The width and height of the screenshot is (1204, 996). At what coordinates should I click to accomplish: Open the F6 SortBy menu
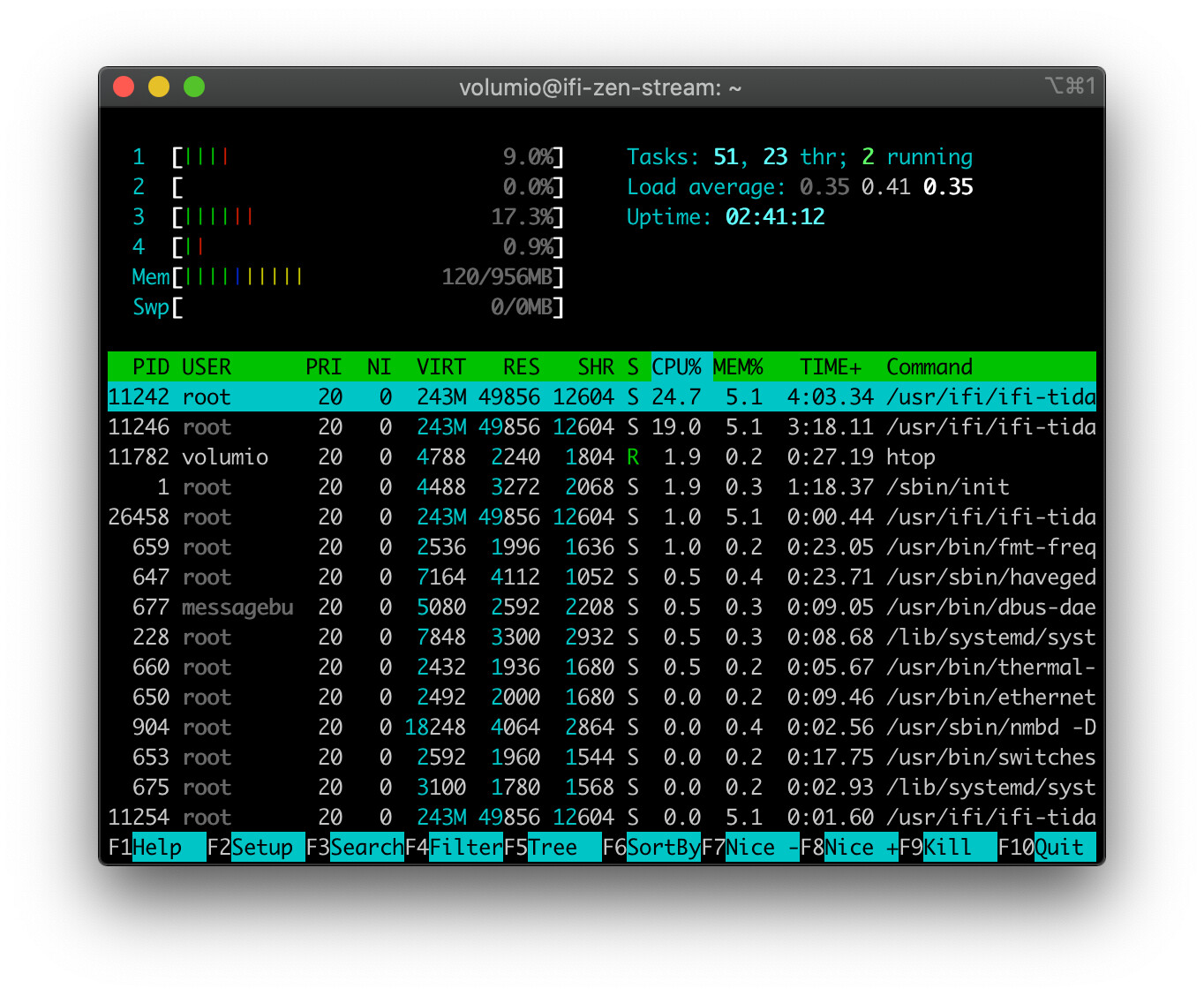[651, 848]
